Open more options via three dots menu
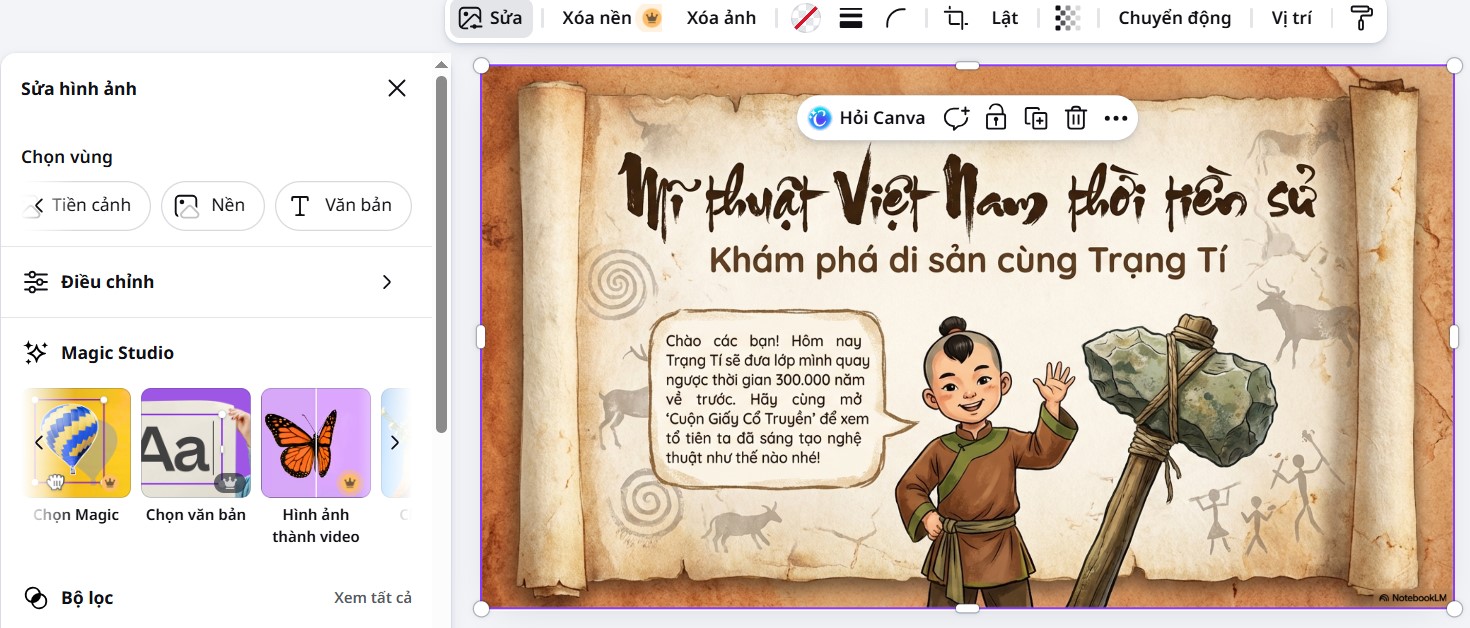Image resolution: width=1470 pixels, height=628 pixels. tap(1115, 117)
